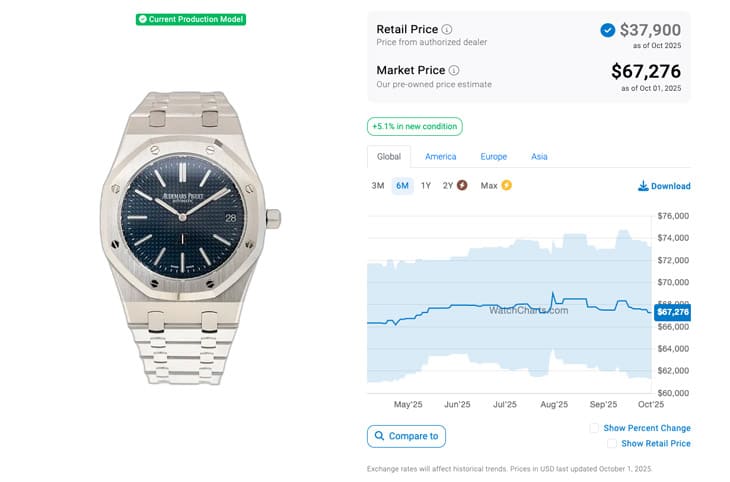This screenshot has width=730, height=482.
Task: Click the magnifier icon in Compare to
Action: coord(378,436)
